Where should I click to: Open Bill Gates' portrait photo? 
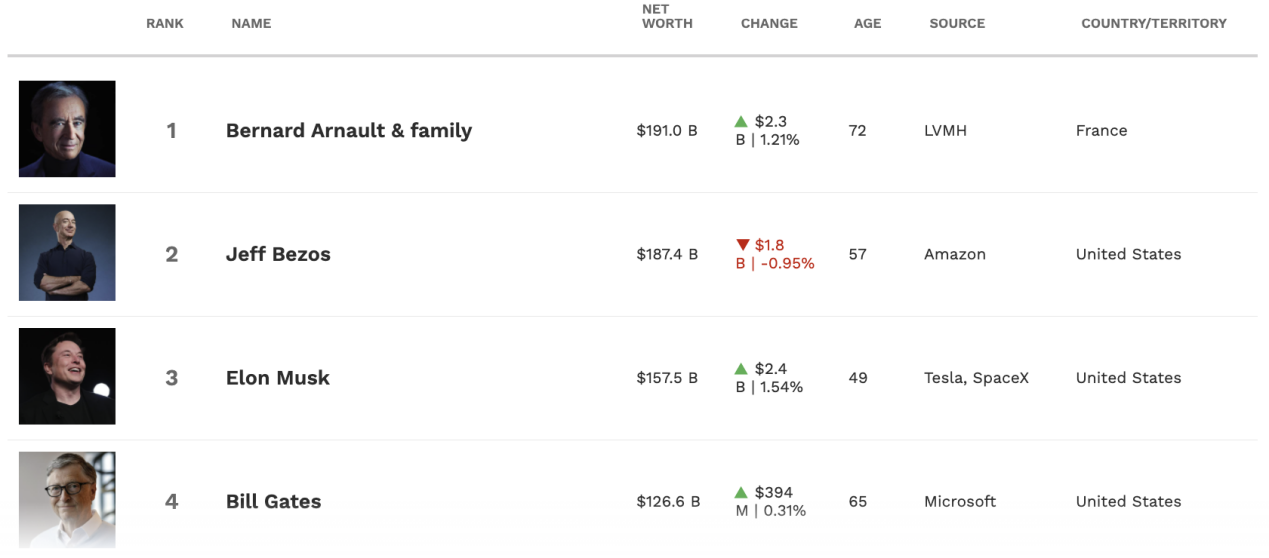click(x=67, y=501)
